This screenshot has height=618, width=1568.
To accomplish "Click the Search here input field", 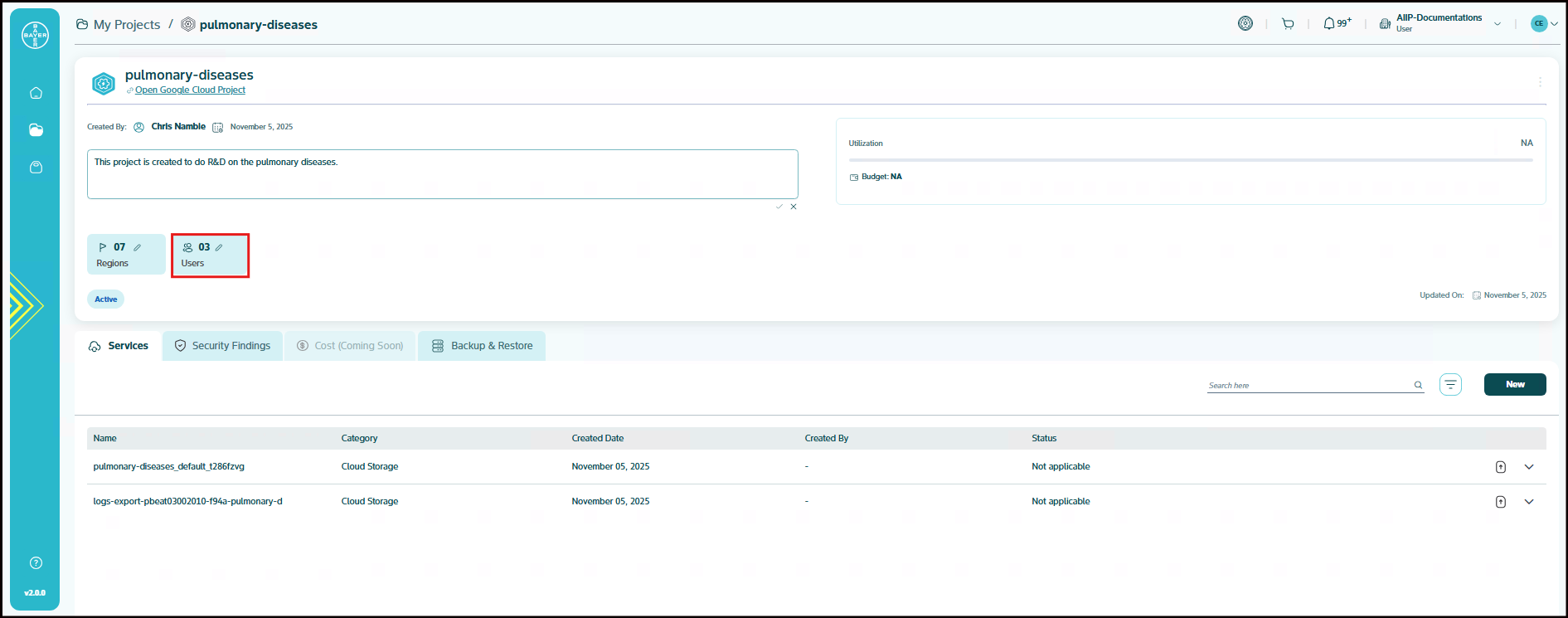I will [x=1308, y=385].
